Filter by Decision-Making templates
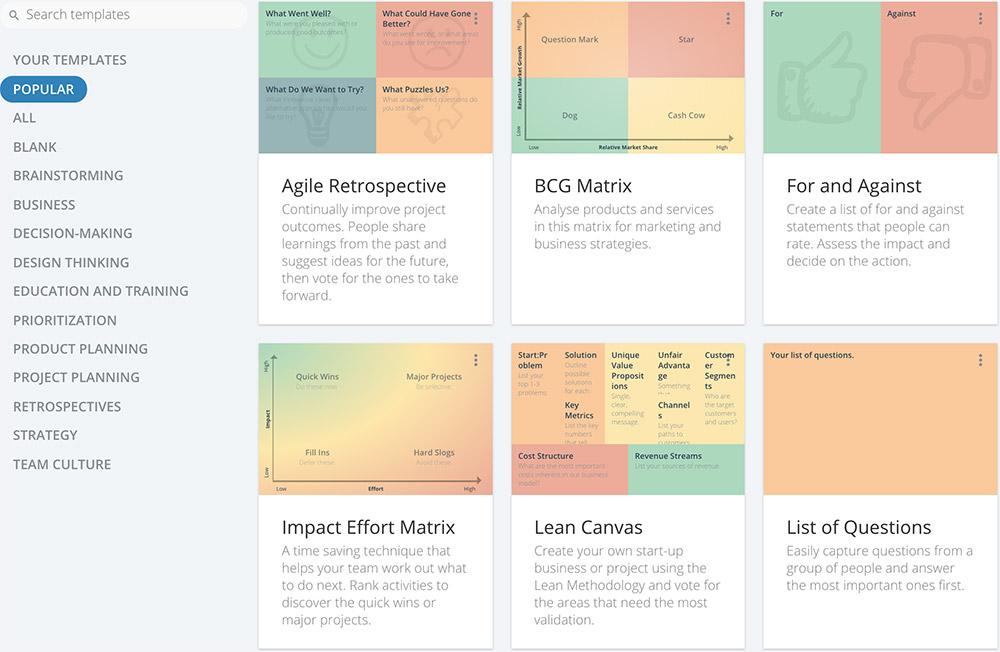 [x=72, y=233]
